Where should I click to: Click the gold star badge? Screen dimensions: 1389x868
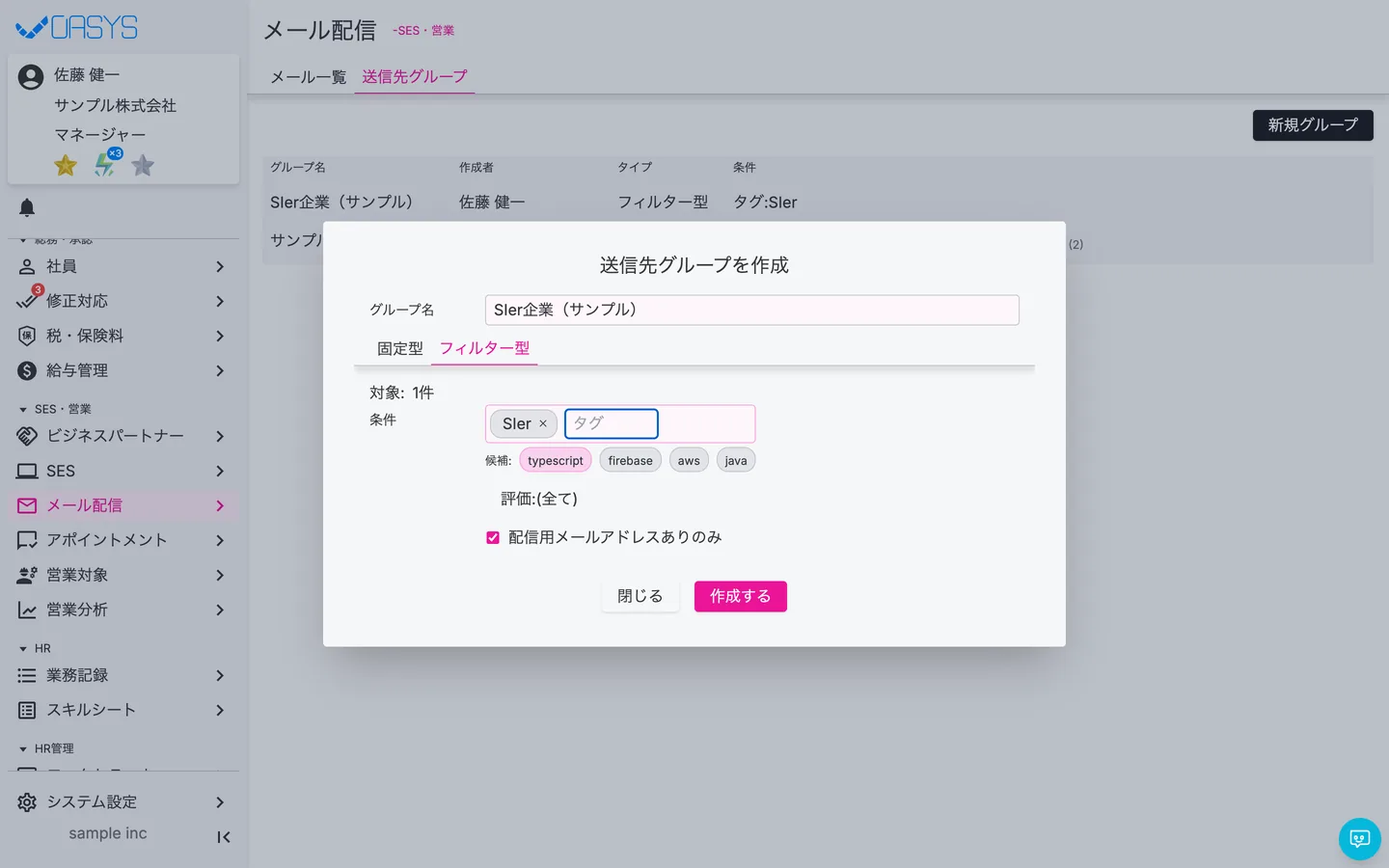pos(66,166)
